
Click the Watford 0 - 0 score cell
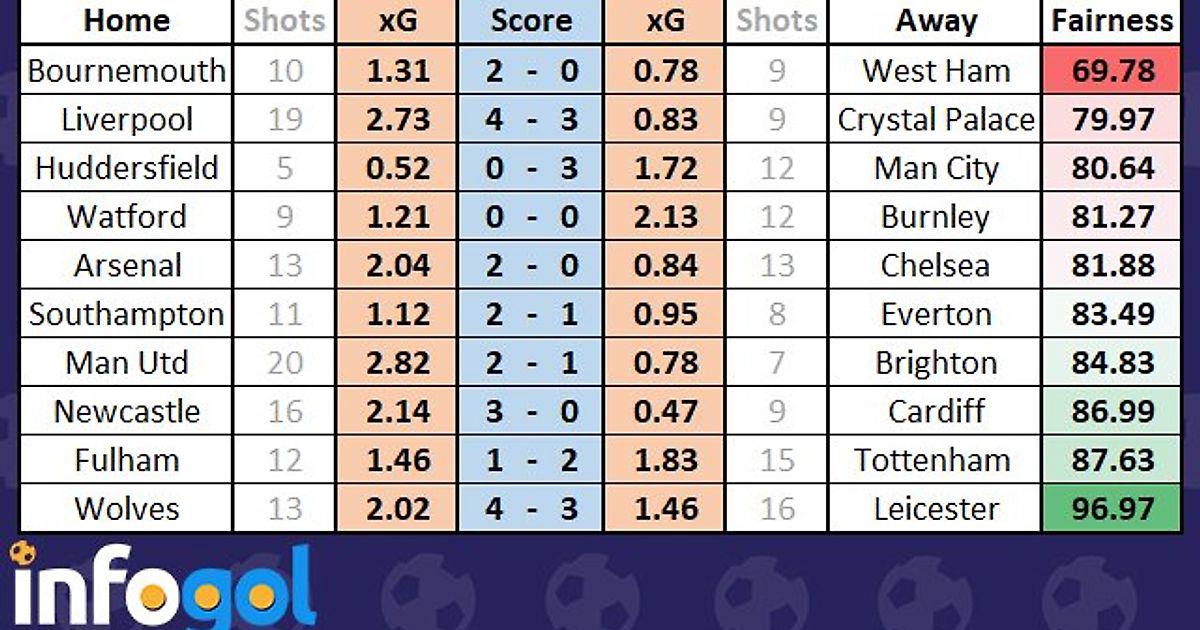point(531,217)
